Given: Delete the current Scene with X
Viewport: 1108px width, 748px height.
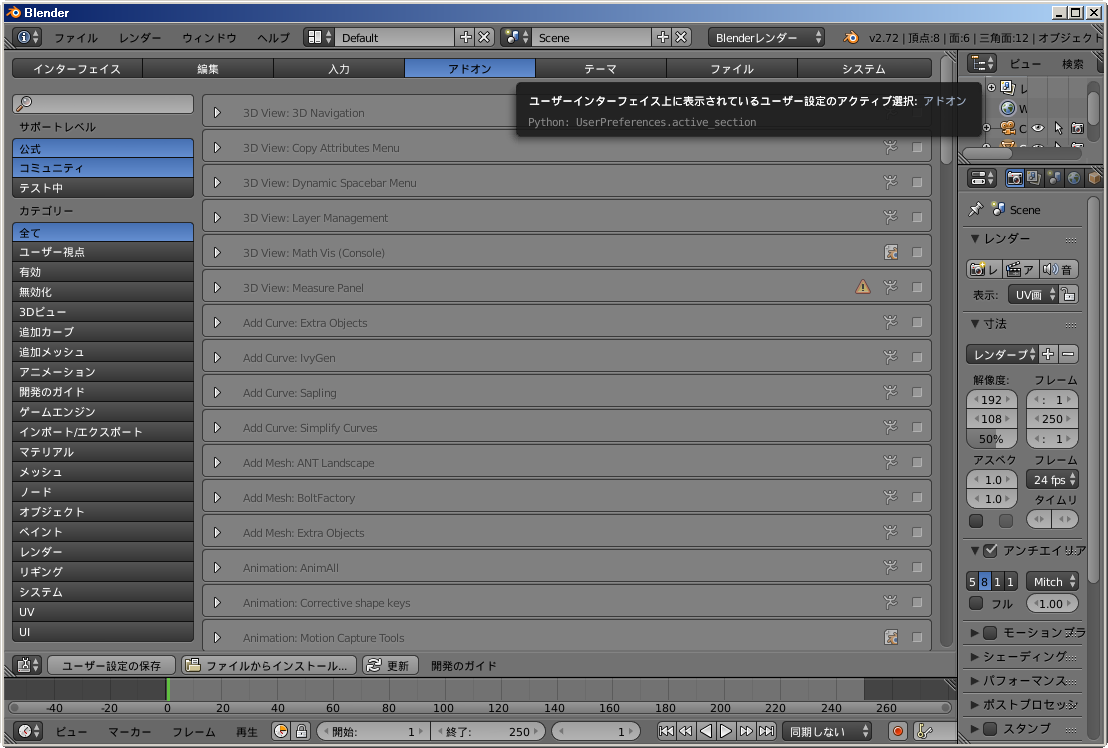Looking at the screenshot, I should [681, 37].
